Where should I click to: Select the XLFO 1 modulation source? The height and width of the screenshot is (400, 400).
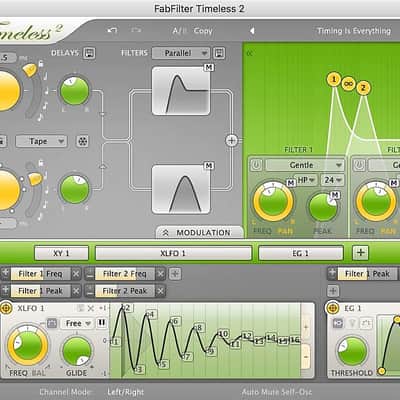(173, 253)
